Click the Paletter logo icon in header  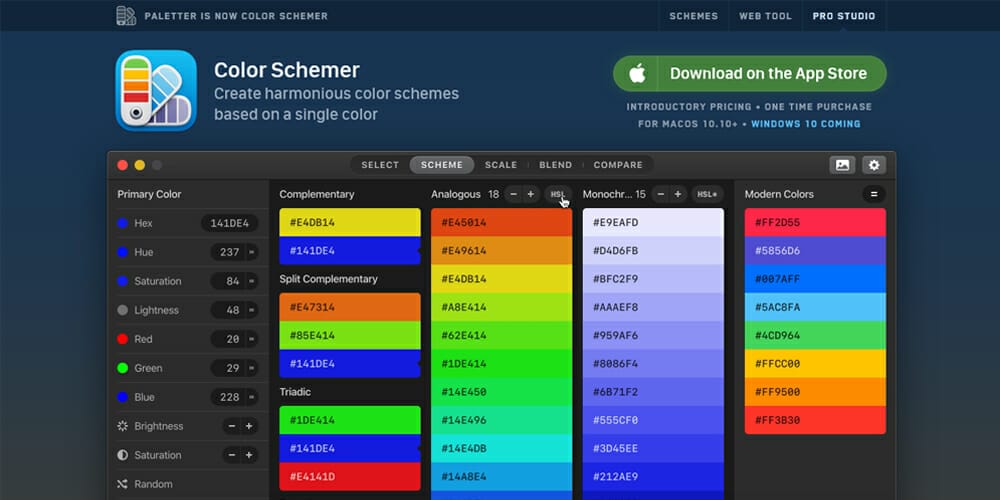click(x=126, y=15)
